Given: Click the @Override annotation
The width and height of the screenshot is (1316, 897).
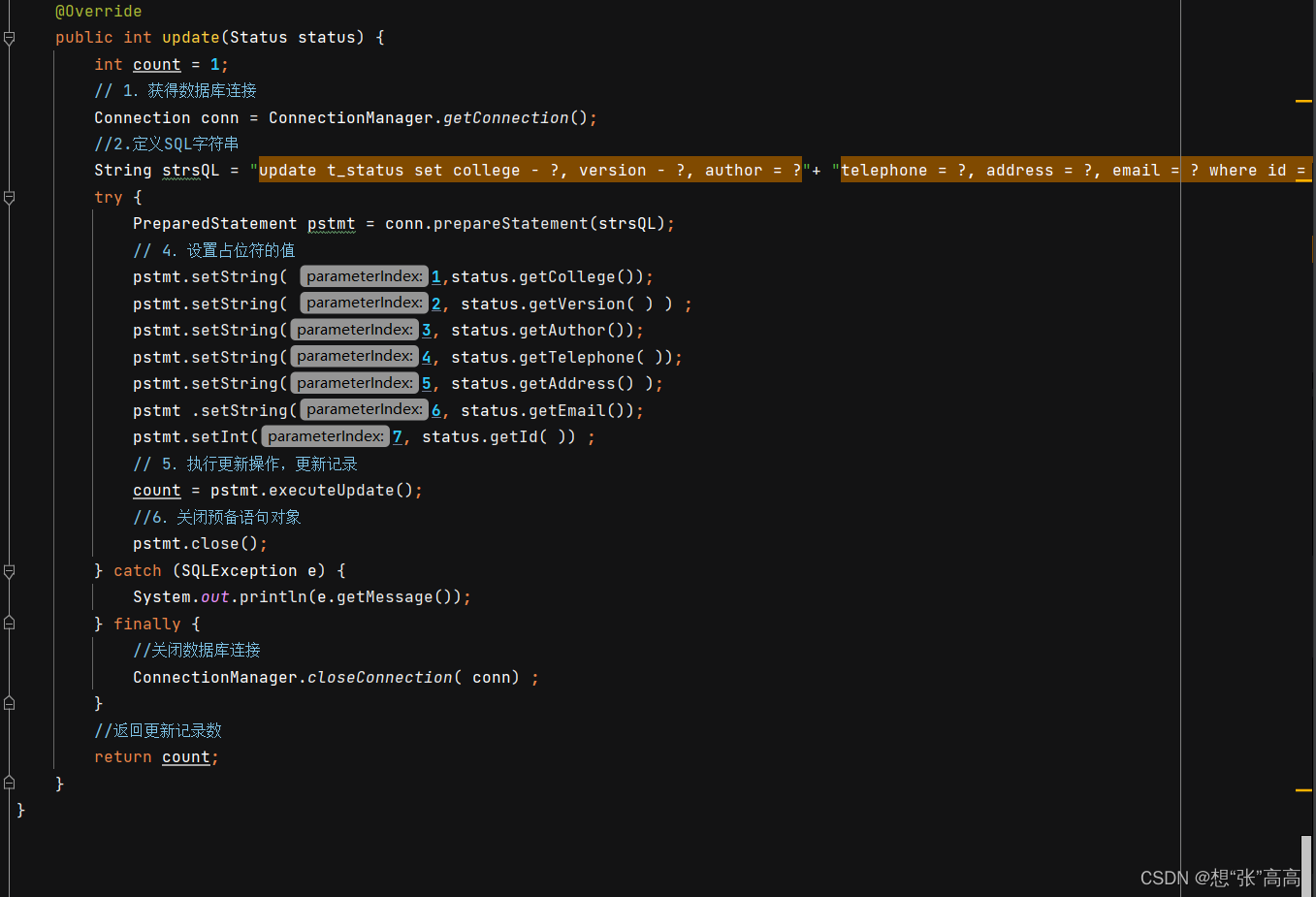Looking at the screenshot, I should 98,12.
